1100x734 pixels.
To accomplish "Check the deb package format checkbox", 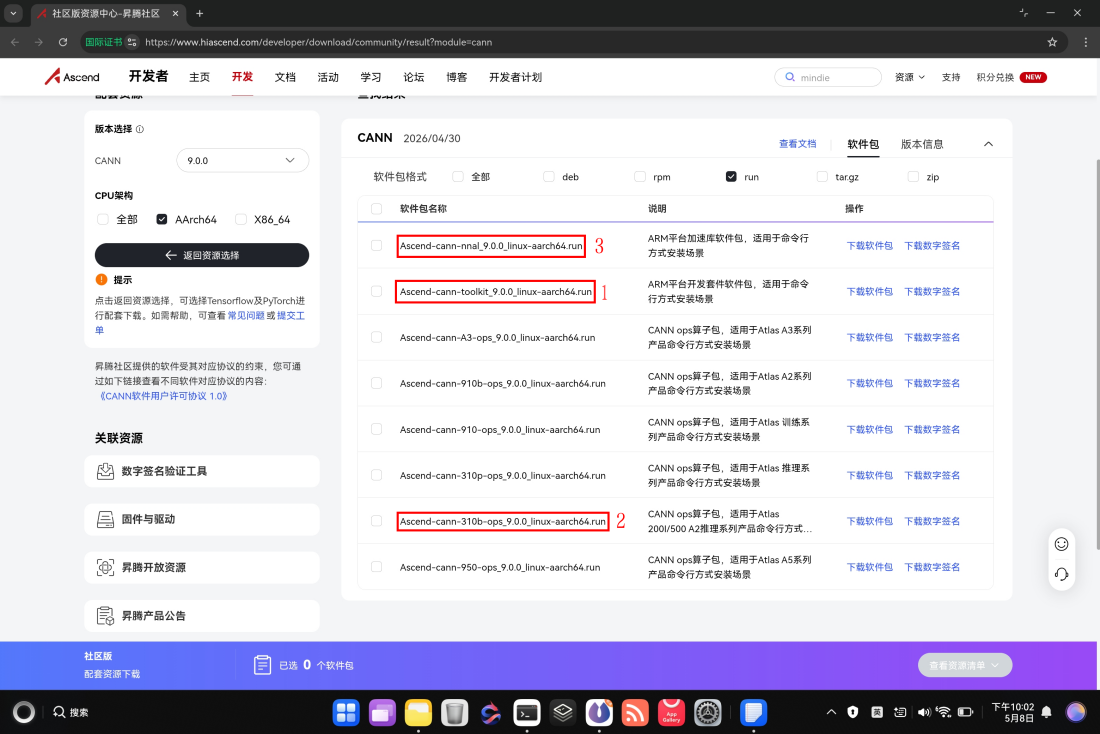I will pos(549,177).
